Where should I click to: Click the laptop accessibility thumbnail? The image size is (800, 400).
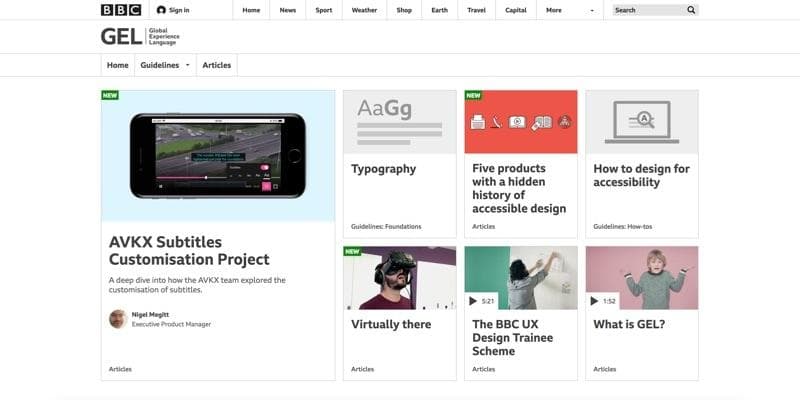[642, 122]
